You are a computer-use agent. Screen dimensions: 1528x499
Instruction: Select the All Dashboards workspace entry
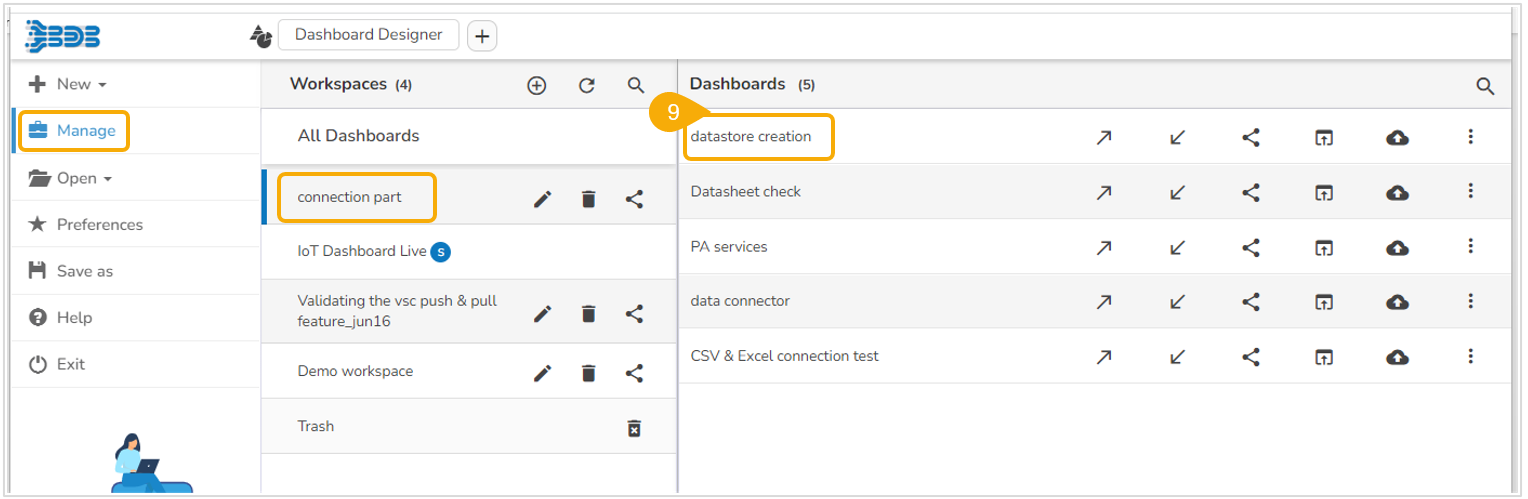[x=358, y=136]
